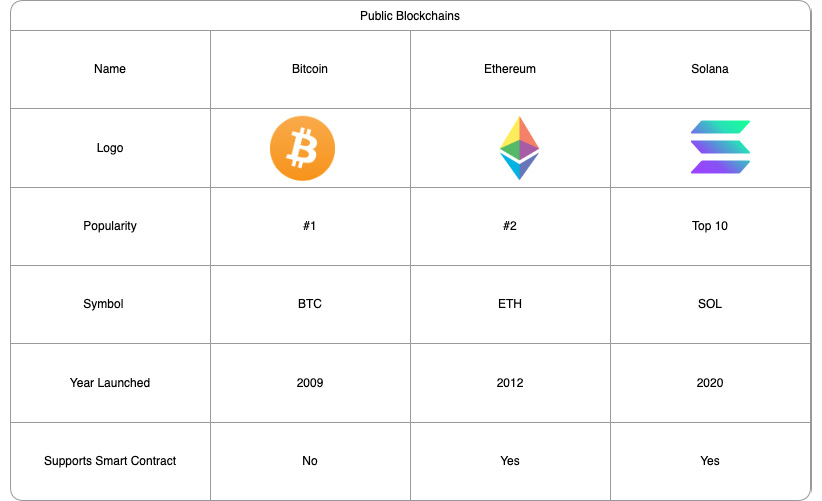Select the Public Blockchains table title
The height and width of the screenshot is (501, 822).
[x=410, y=16]
